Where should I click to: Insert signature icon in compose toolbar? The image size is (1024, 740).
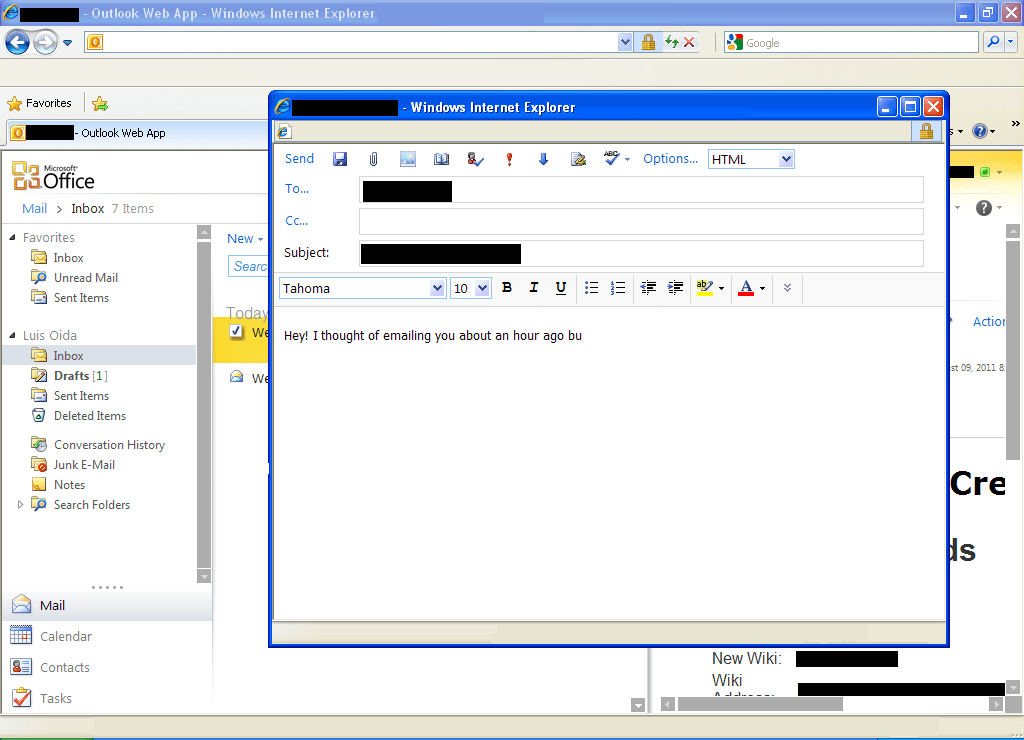click(x=578, y=159)
